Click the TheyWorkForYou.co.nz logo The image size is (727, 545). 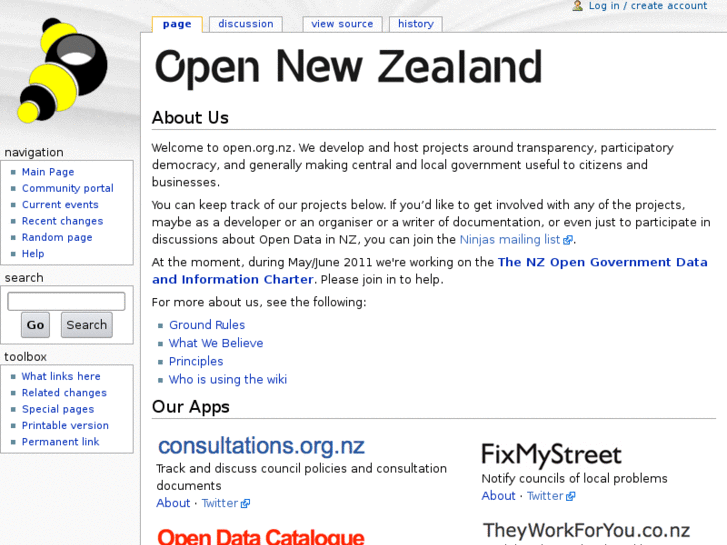[586, 531]
